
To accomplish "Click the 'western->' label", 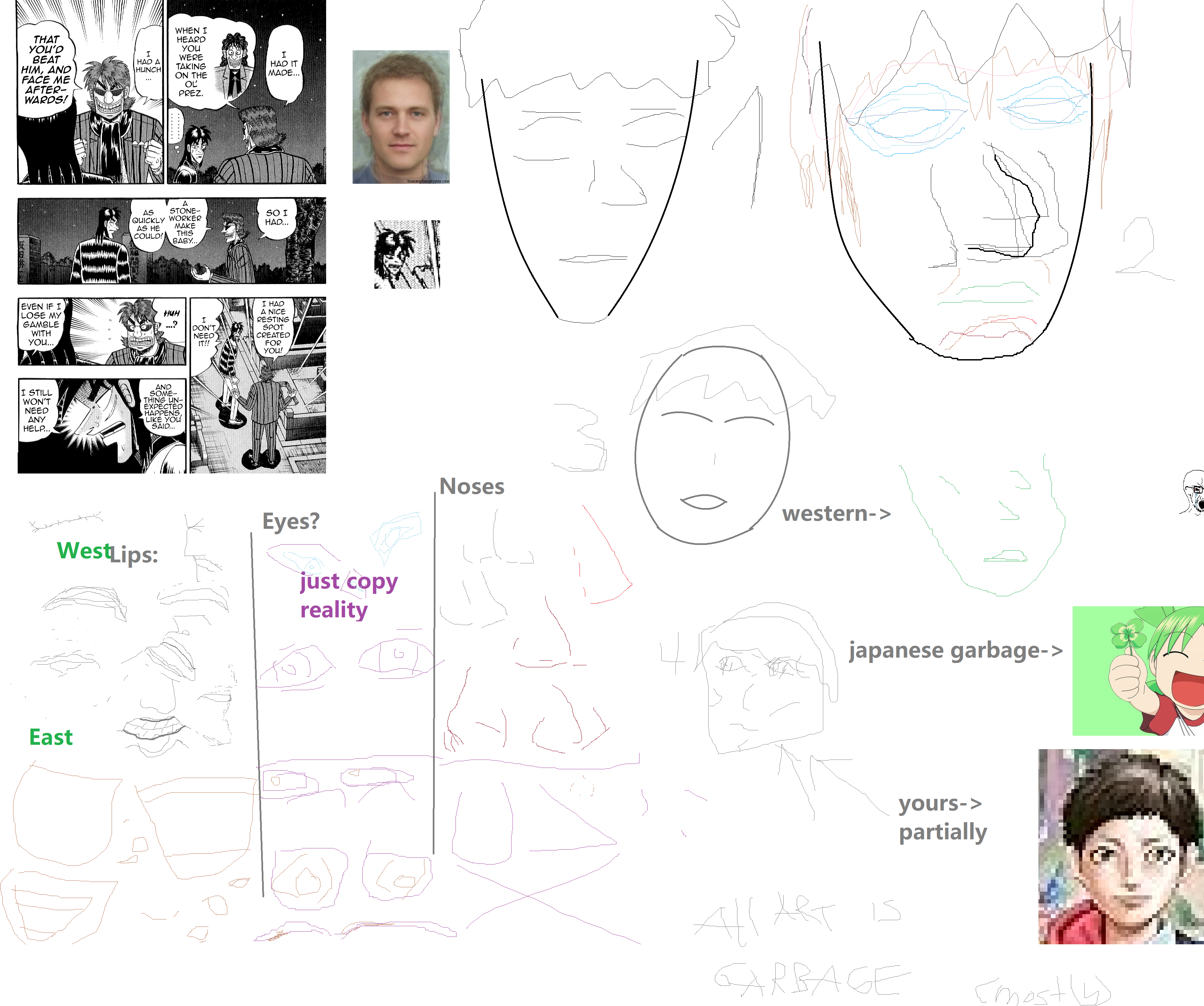I will 836,513.
